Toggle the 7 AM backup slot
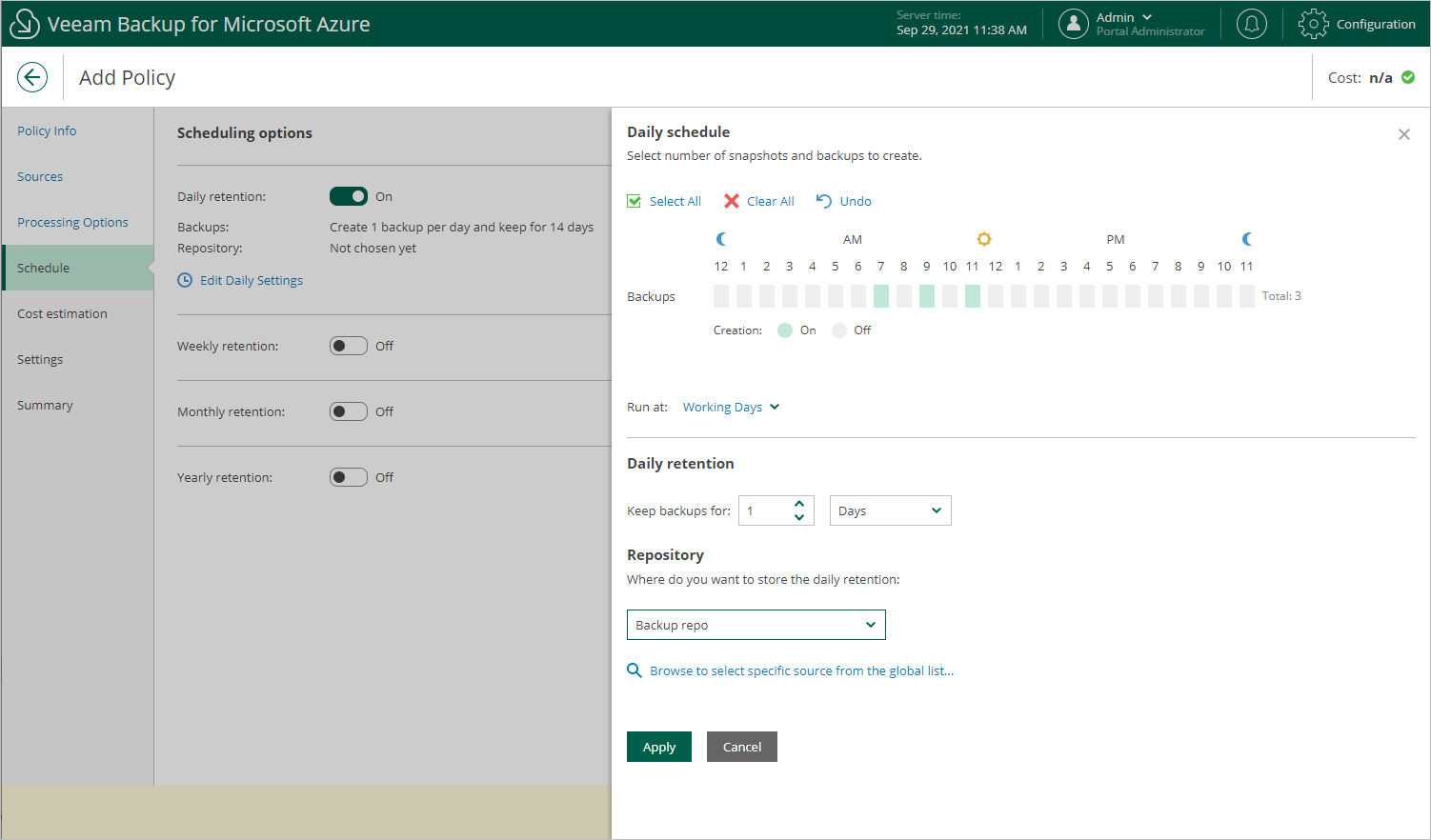 881,296
